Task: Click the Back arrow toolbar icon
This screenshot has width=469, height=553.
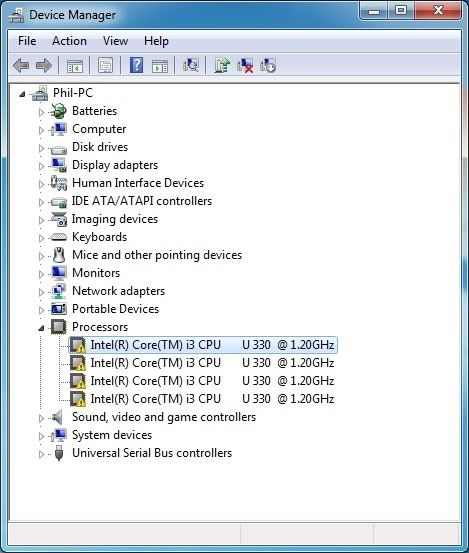Action: [21, 66]
